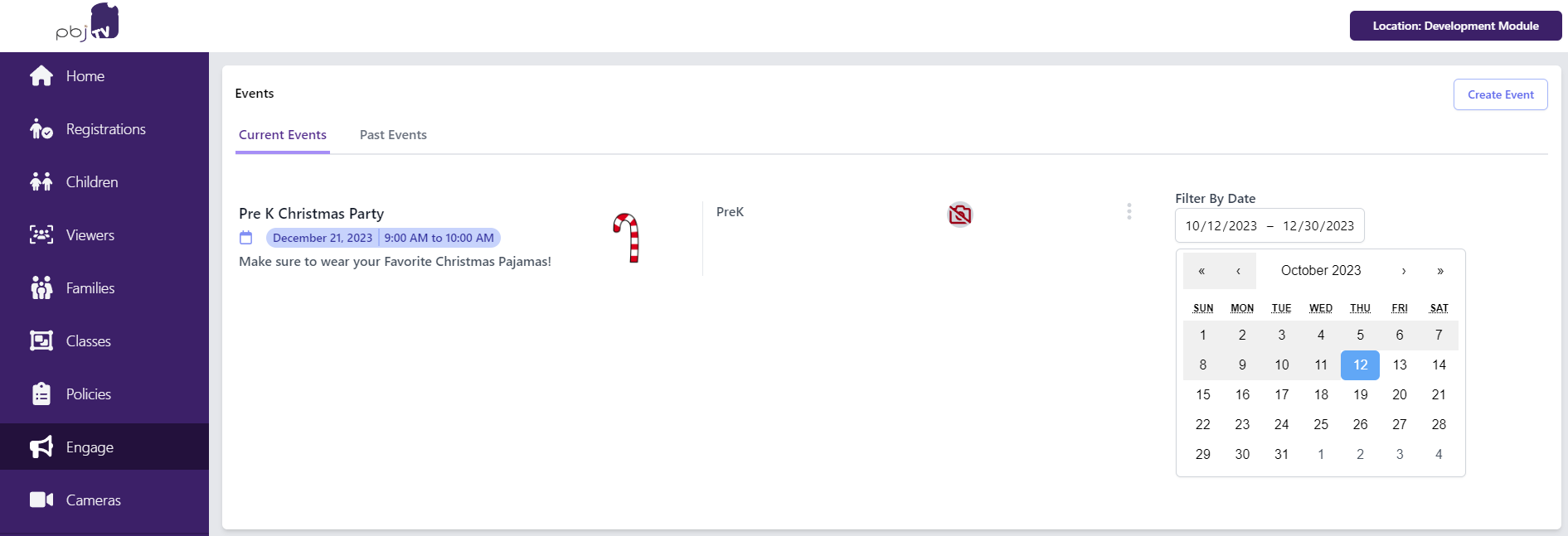Click the start date field 10/12/2023
The height and width of the screenshot is (536, 1568).
(1221, 226)
